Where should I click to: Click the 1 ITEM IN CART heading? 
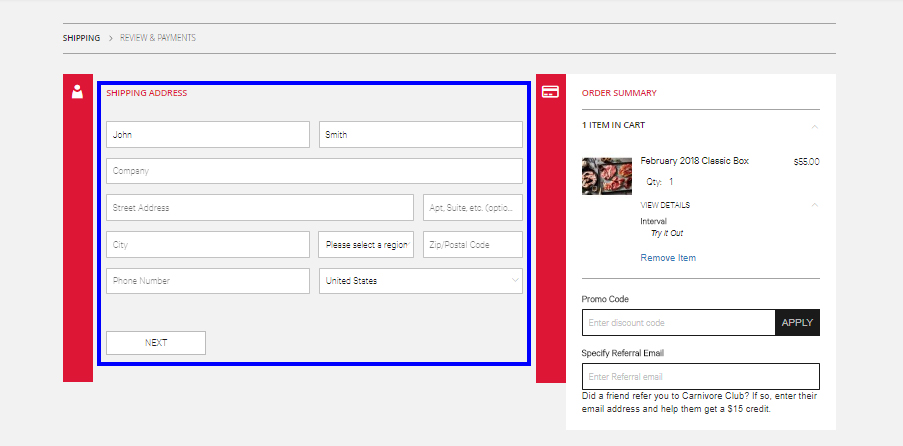click(613, 125)
